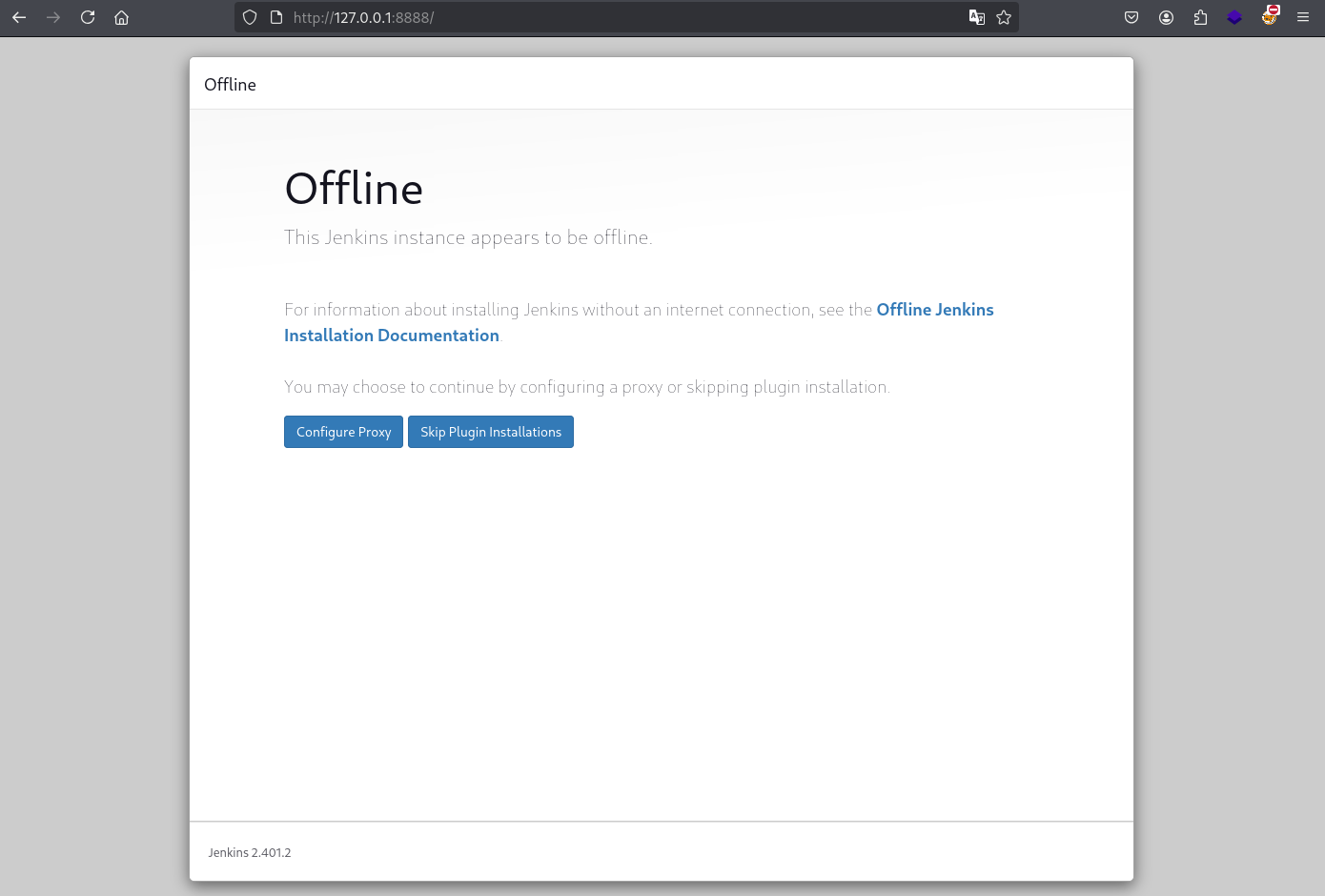Click the 'You may choose to continue' text
The image size is (1325, 896).
pos(587,387)
